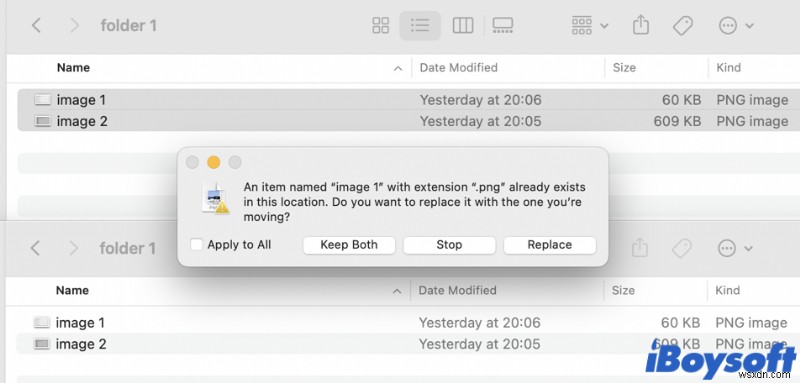Viewport: 800px width, 383px height.
Task: Sort top window by Name column
Action: click(73, 67)
